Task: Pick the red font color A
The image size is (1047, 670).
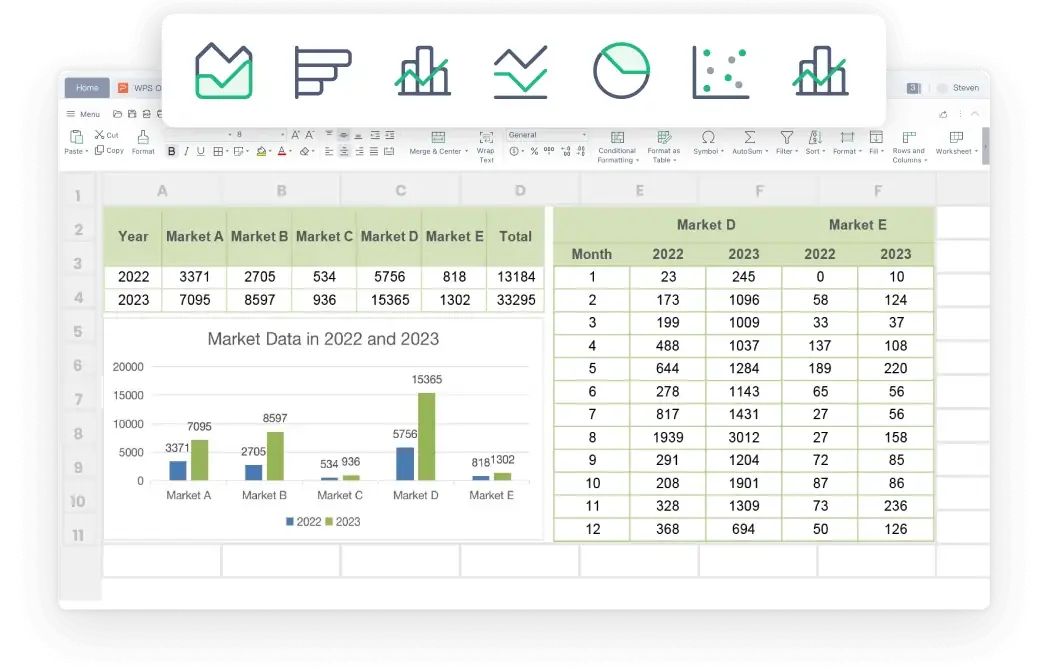Action: tap(281, 151)
